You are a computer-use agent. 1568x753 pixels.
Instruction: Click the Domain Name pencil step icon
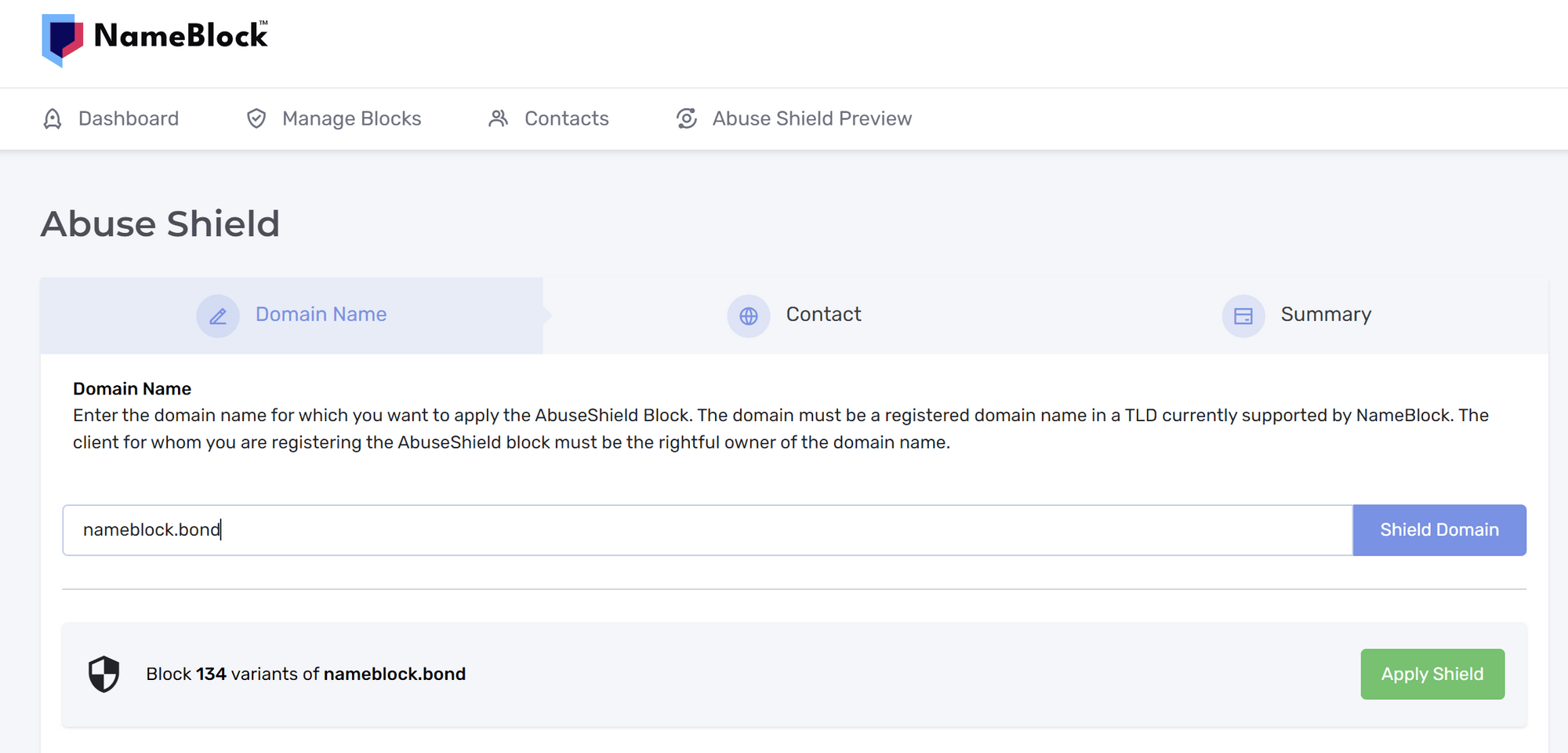tap(218, 315)
